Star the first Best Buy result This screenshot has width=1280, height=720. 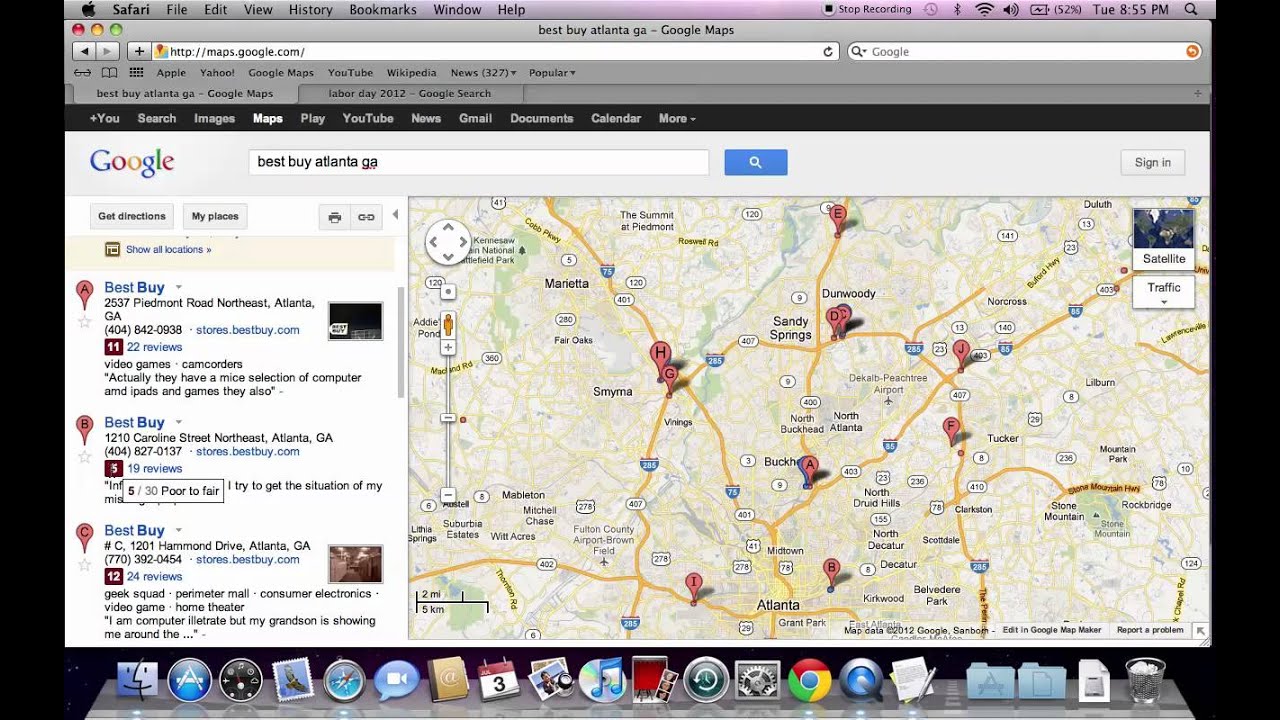click(x=84, y=322)
